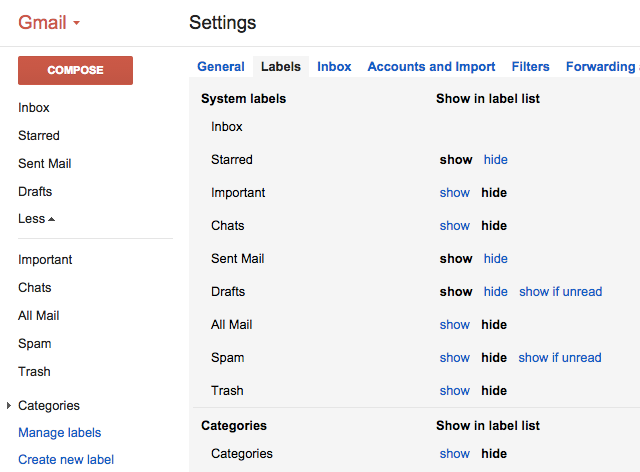Screen dimensions: 640x472
Task: Show Categories in the label list
Action: pos(454,454)
